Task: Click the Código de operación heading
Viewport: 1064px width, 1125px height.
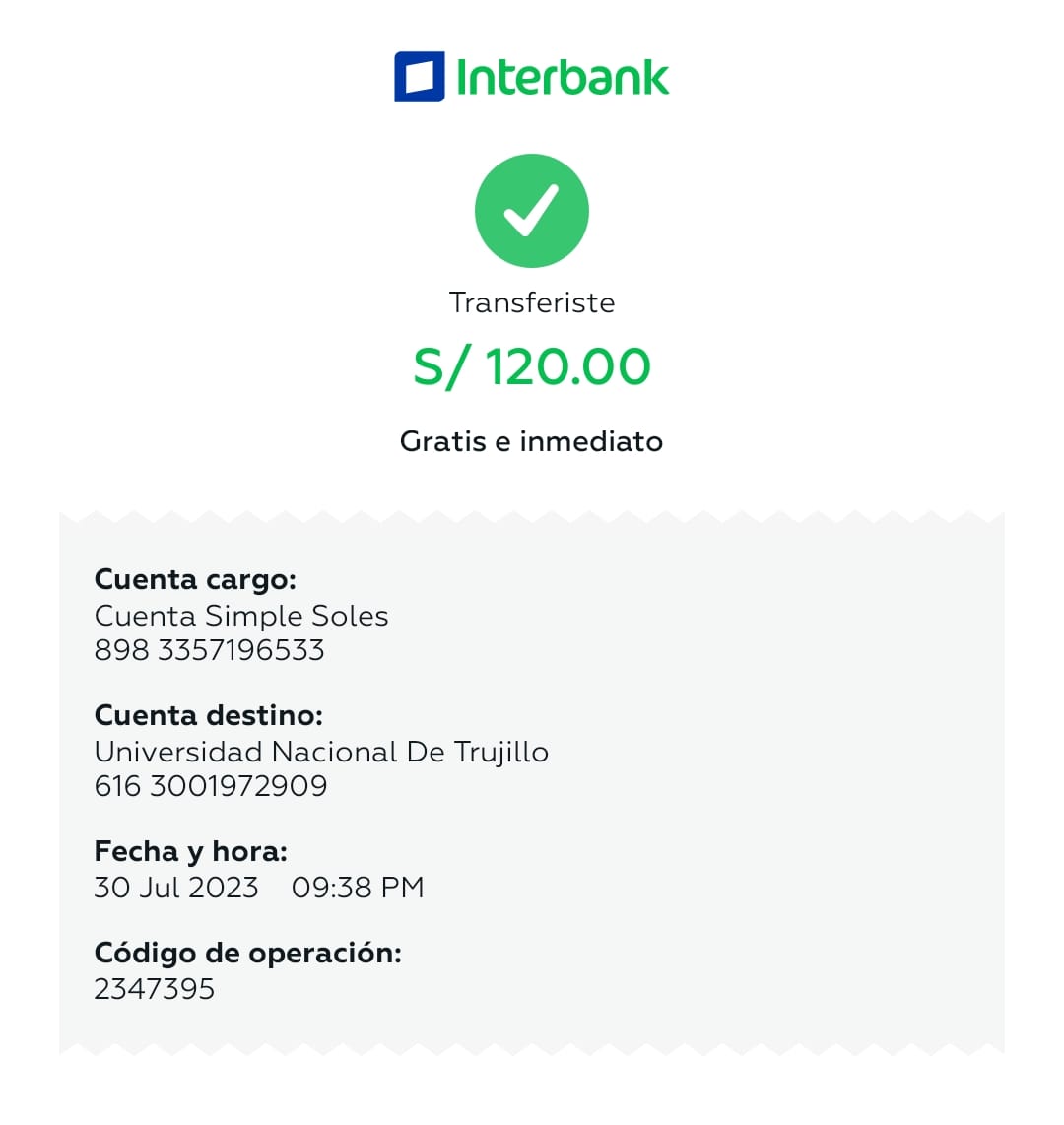Action: coord(247,953)
